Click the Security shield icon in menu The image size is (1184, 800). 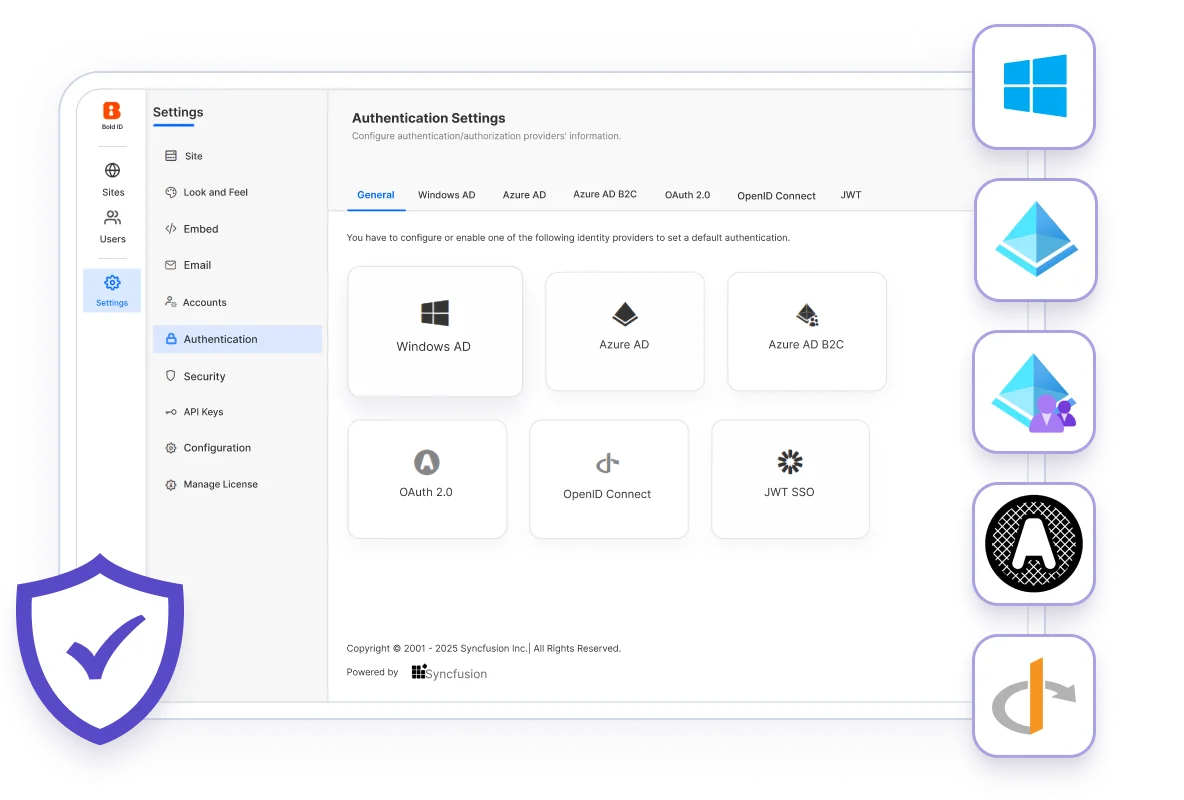click(171, 375)
